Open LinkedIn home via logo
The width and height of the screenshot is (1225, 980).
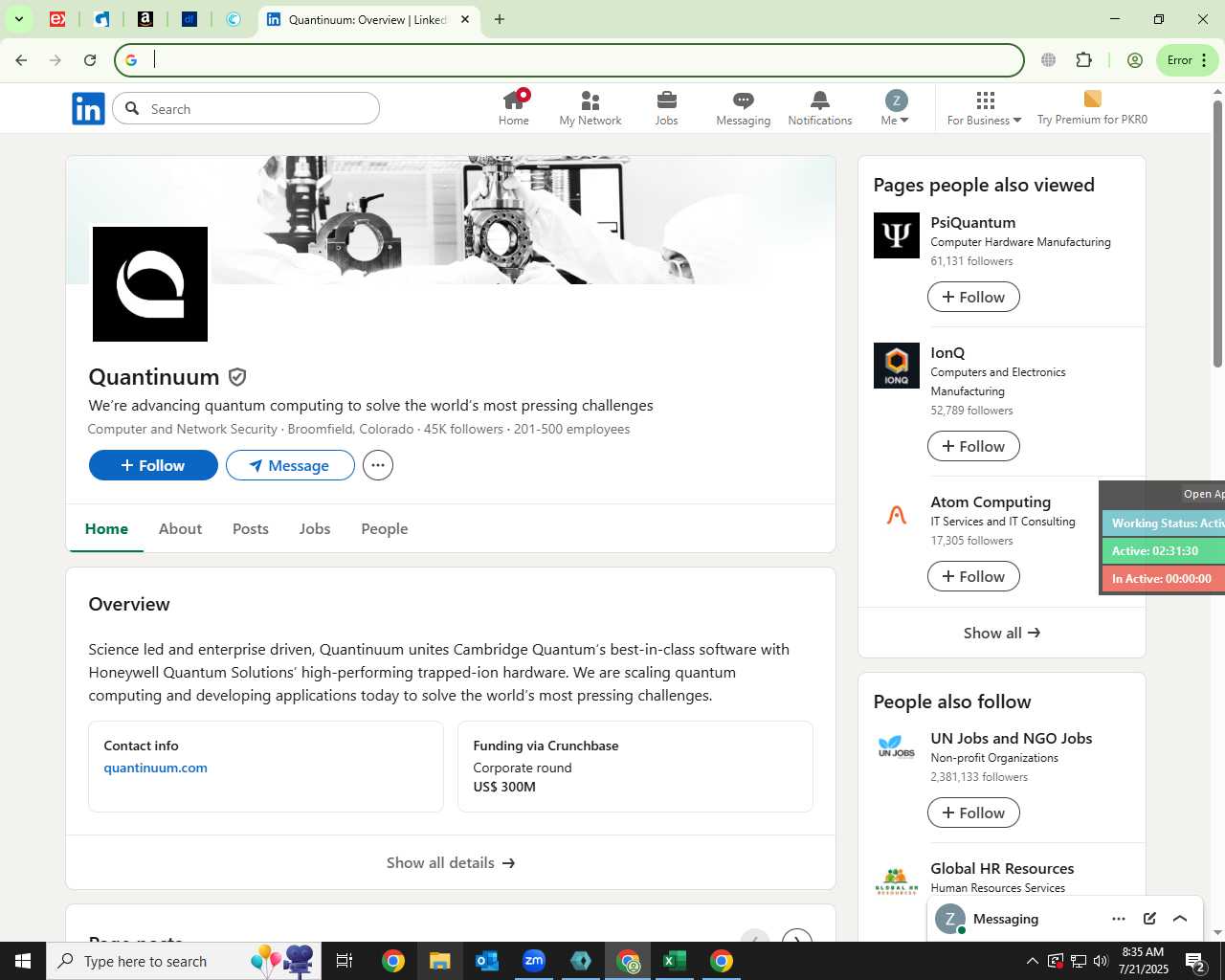click(x=88, y=109)
